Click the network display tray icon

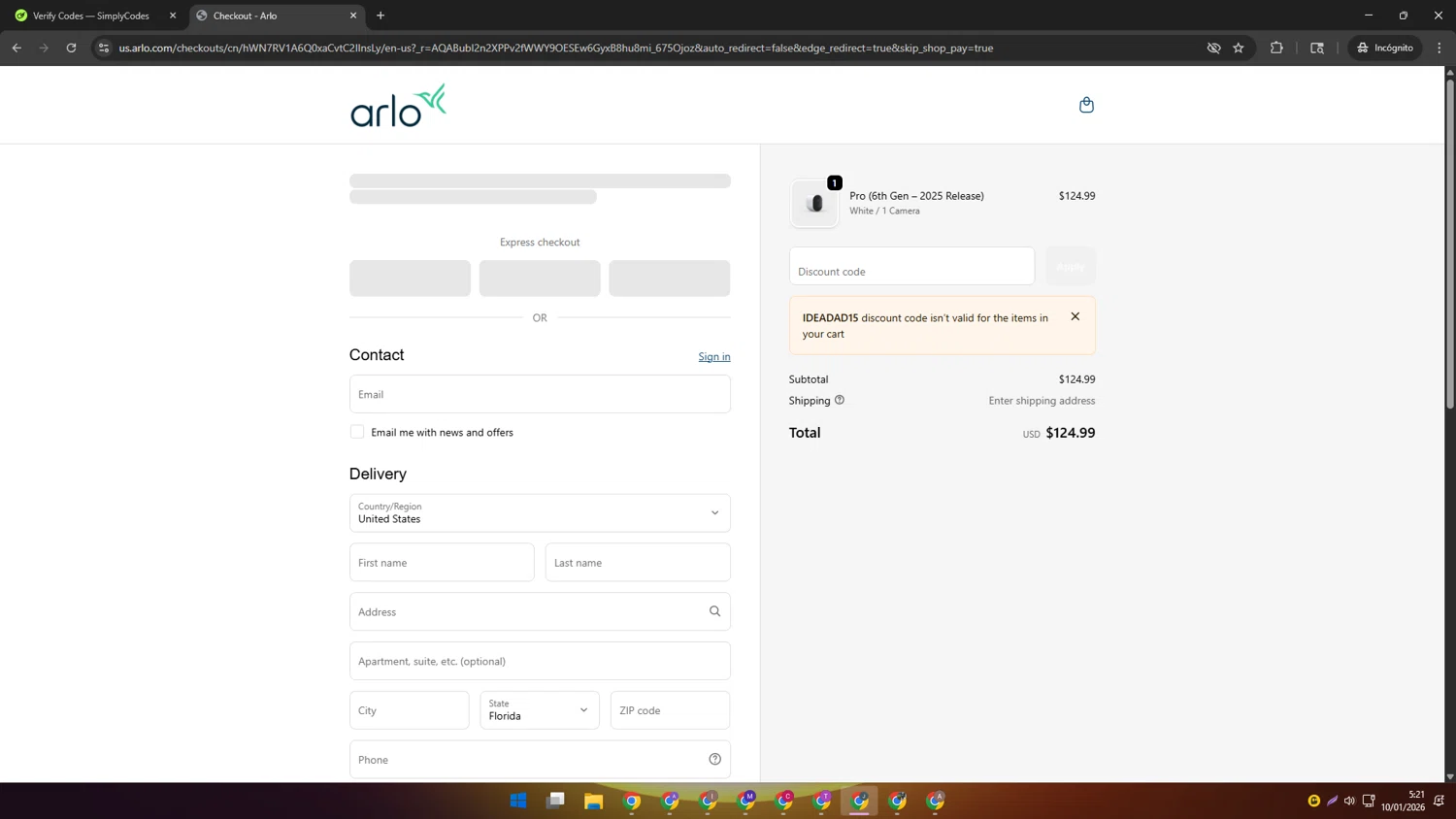(x=1369, y=801)
